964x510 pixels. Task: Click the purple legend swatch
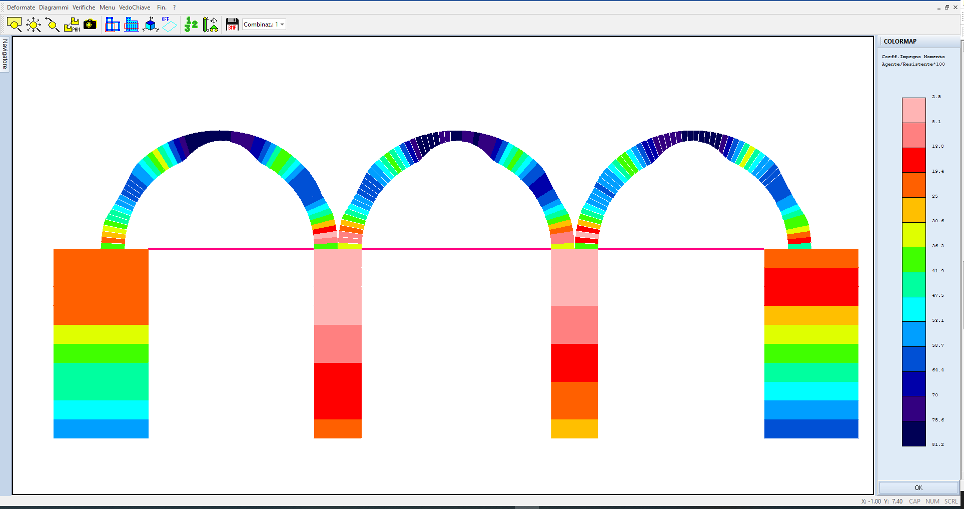pyautogui.click(x=914, y=409)
